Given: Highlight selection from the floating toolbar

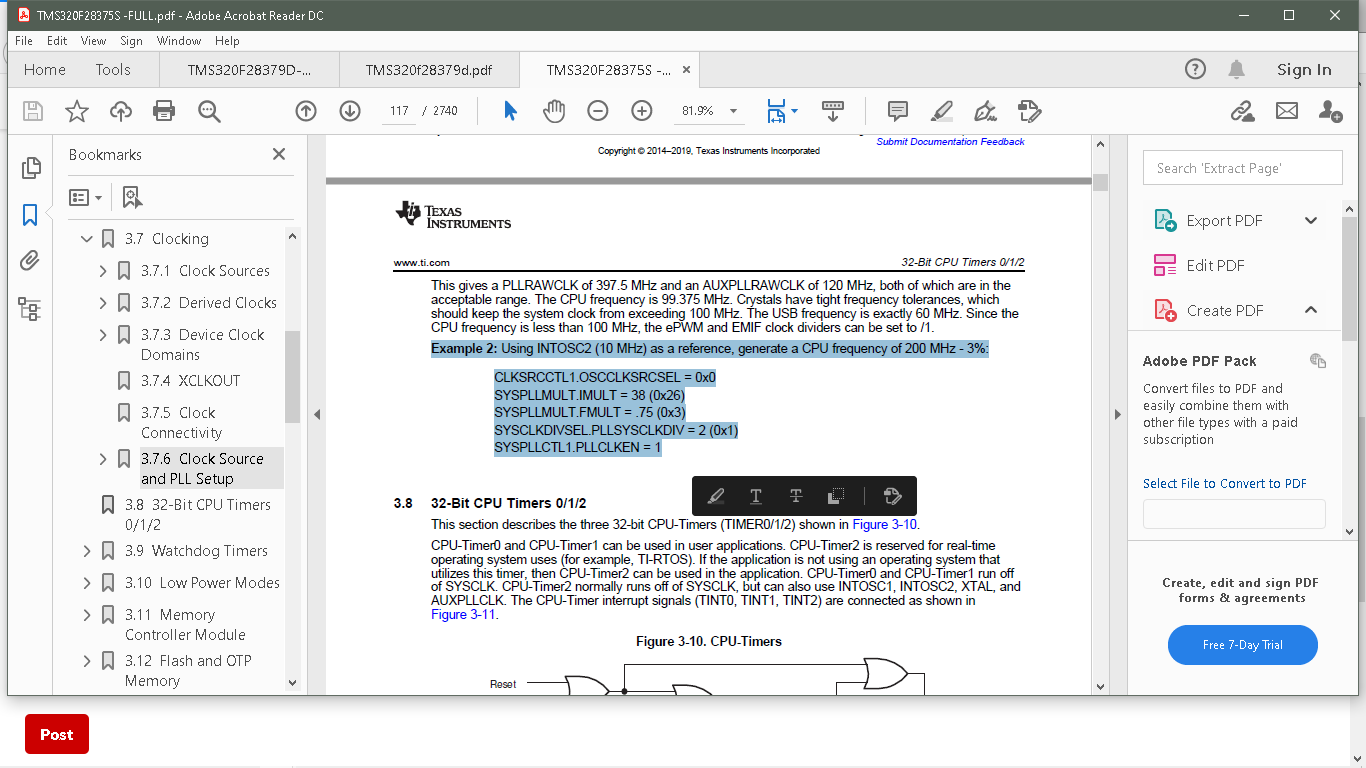Looking at the screenshot, I should coord(716,496).
